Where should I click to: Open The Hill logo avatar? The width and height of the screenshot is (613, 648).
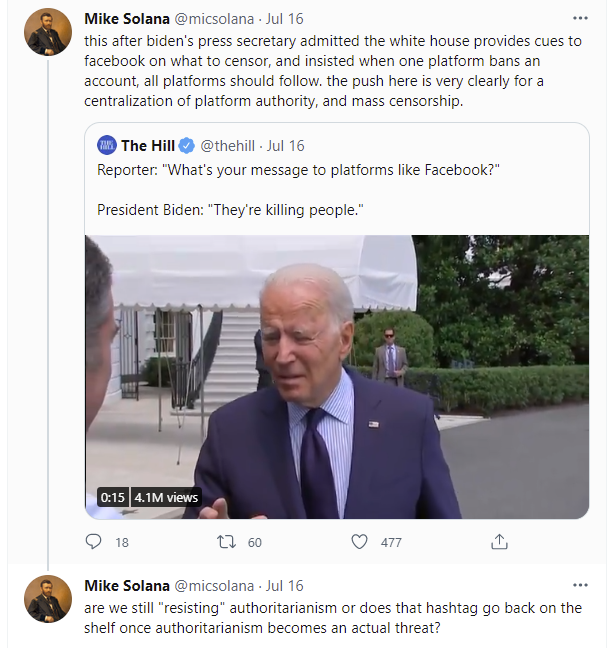point(107,146)
